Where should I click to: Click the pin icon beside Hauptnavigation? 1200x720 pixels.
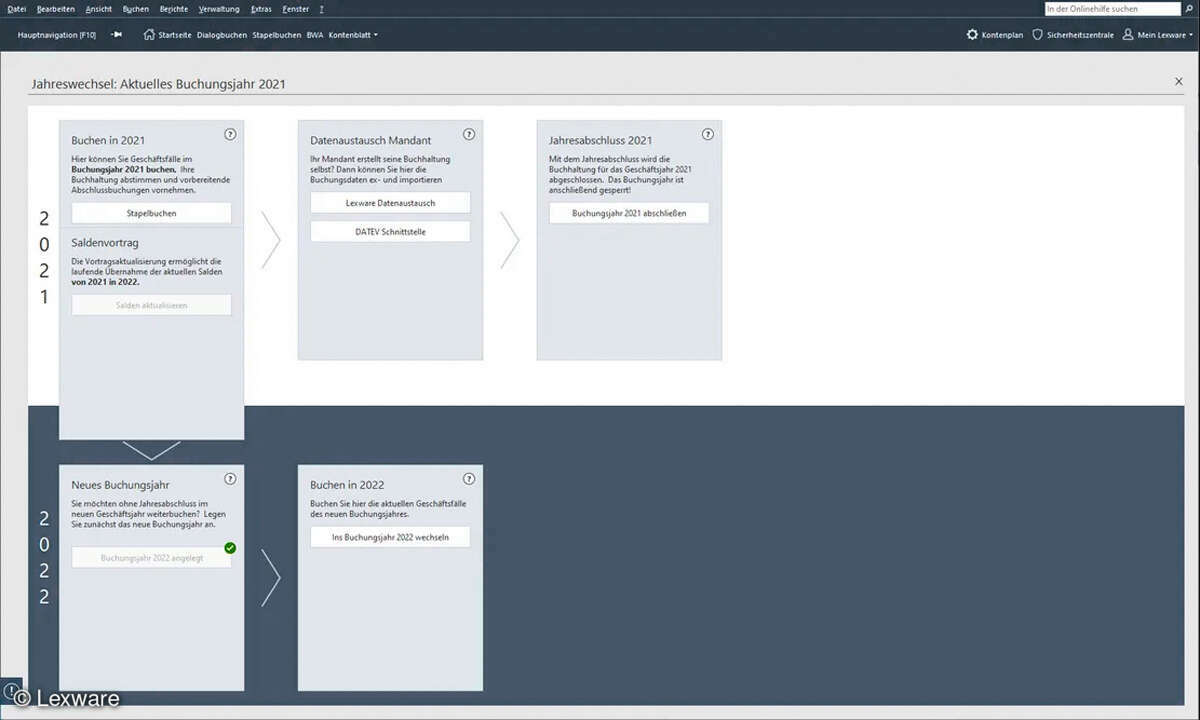(x=116, y=34)
